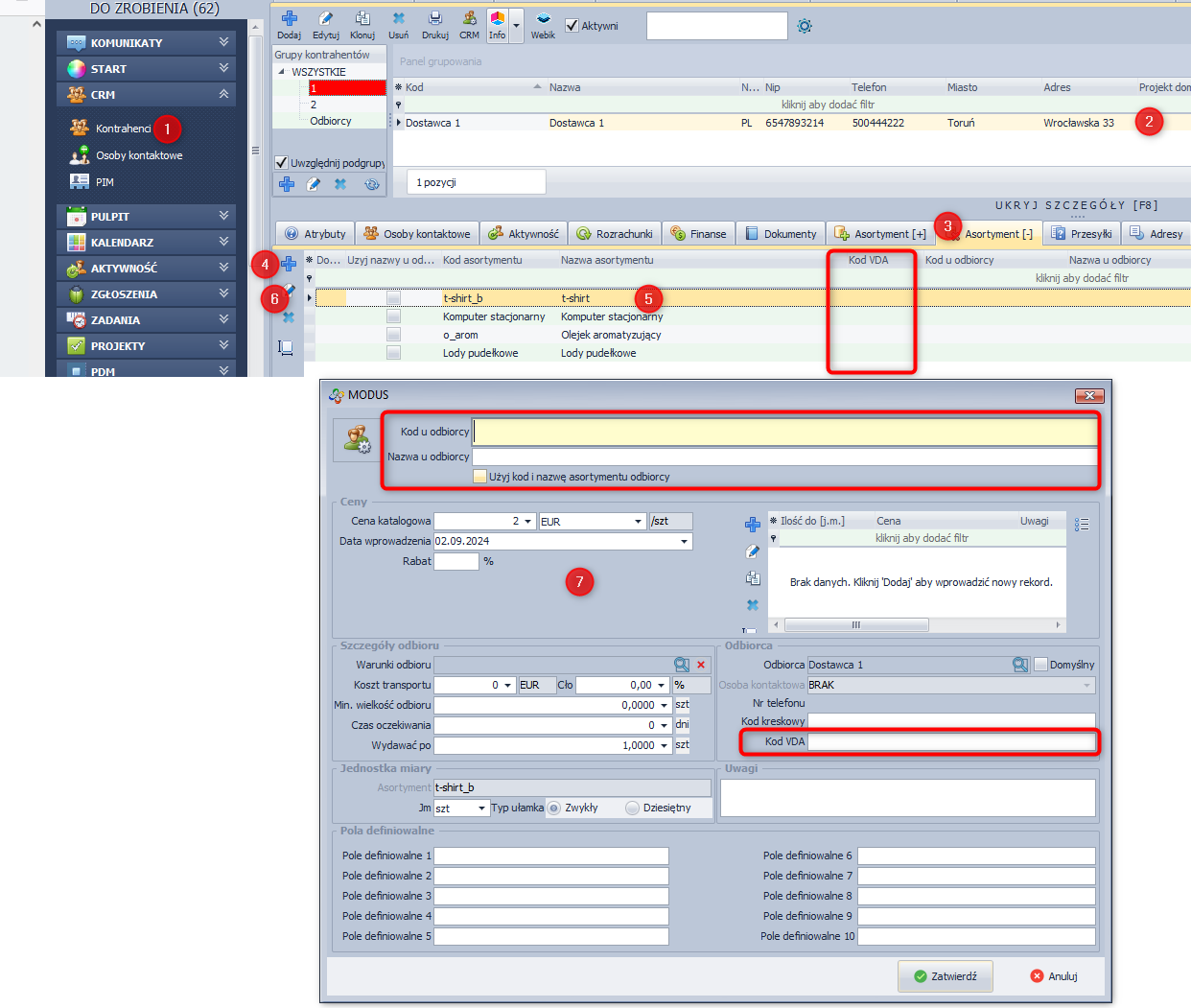Click magnifier icon in Warunki odbioru field
The width and height of the screenshot is (1191, 1008).
682,665
